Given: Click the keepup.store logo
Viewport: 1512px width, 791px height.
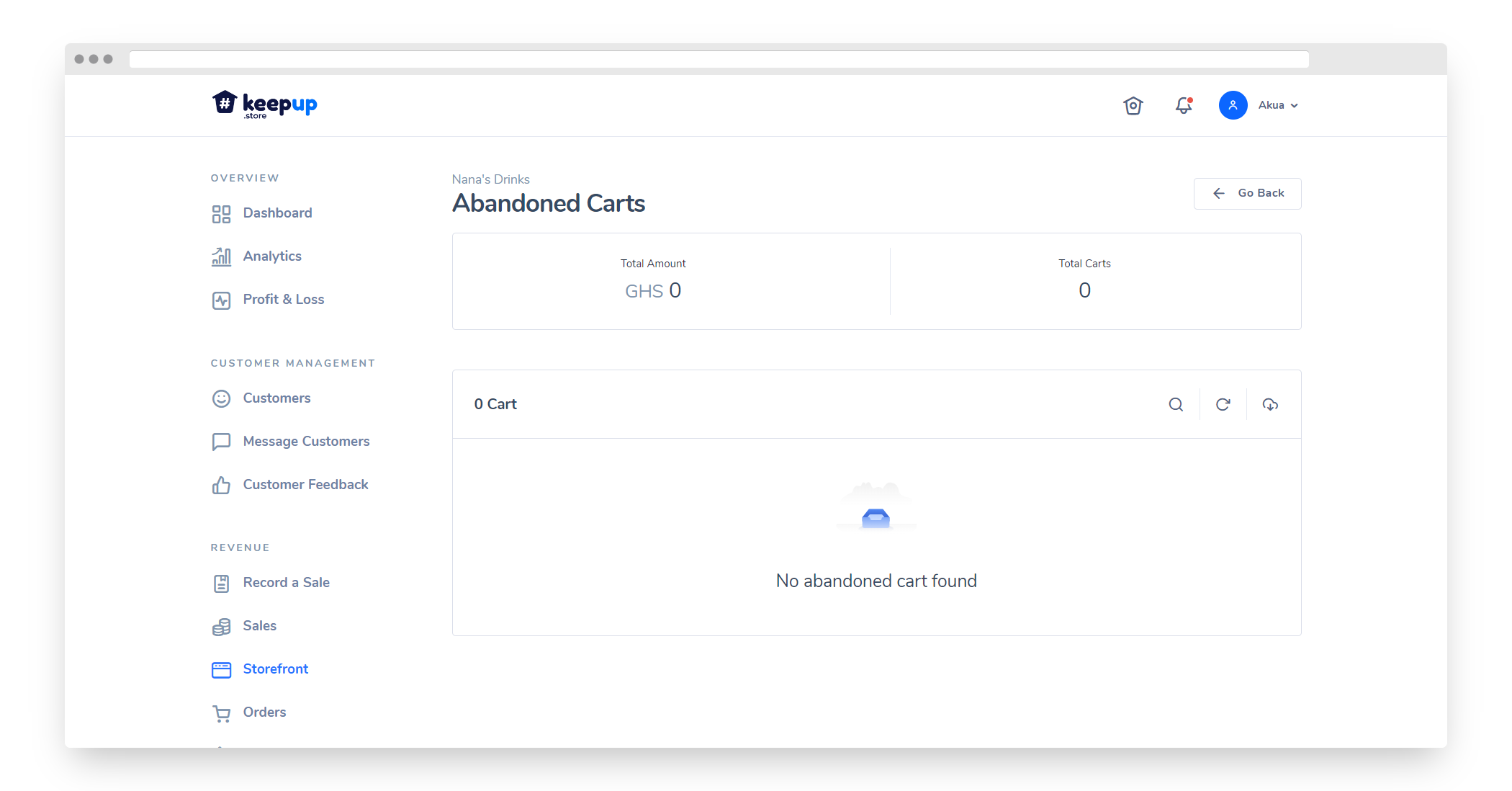Looking at the screenshot, I should tap(265, 105).
